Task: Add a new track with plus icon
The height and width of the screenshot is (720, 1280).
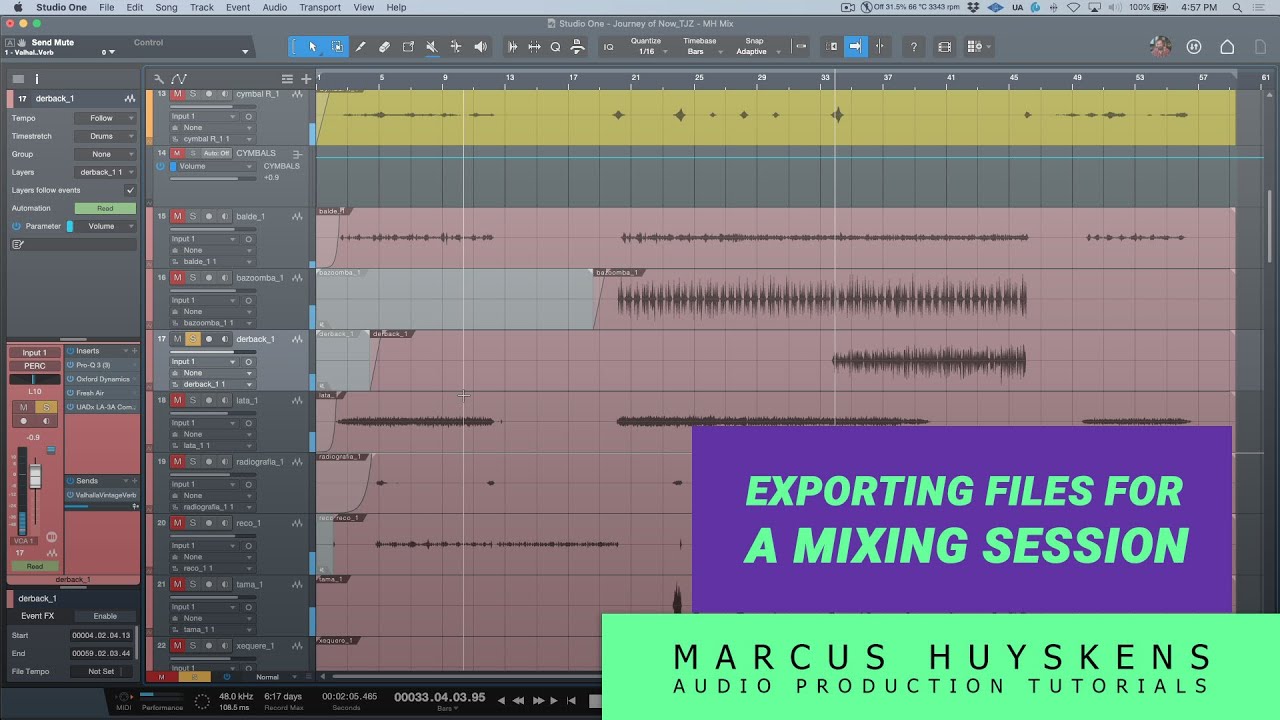Action: 306,79
